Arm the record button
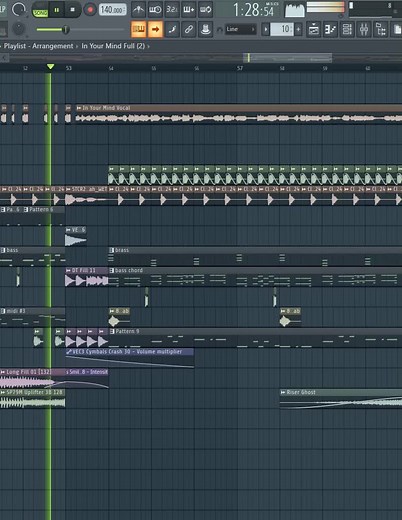The width and height of the screenshot is (402, 520). 90,10
